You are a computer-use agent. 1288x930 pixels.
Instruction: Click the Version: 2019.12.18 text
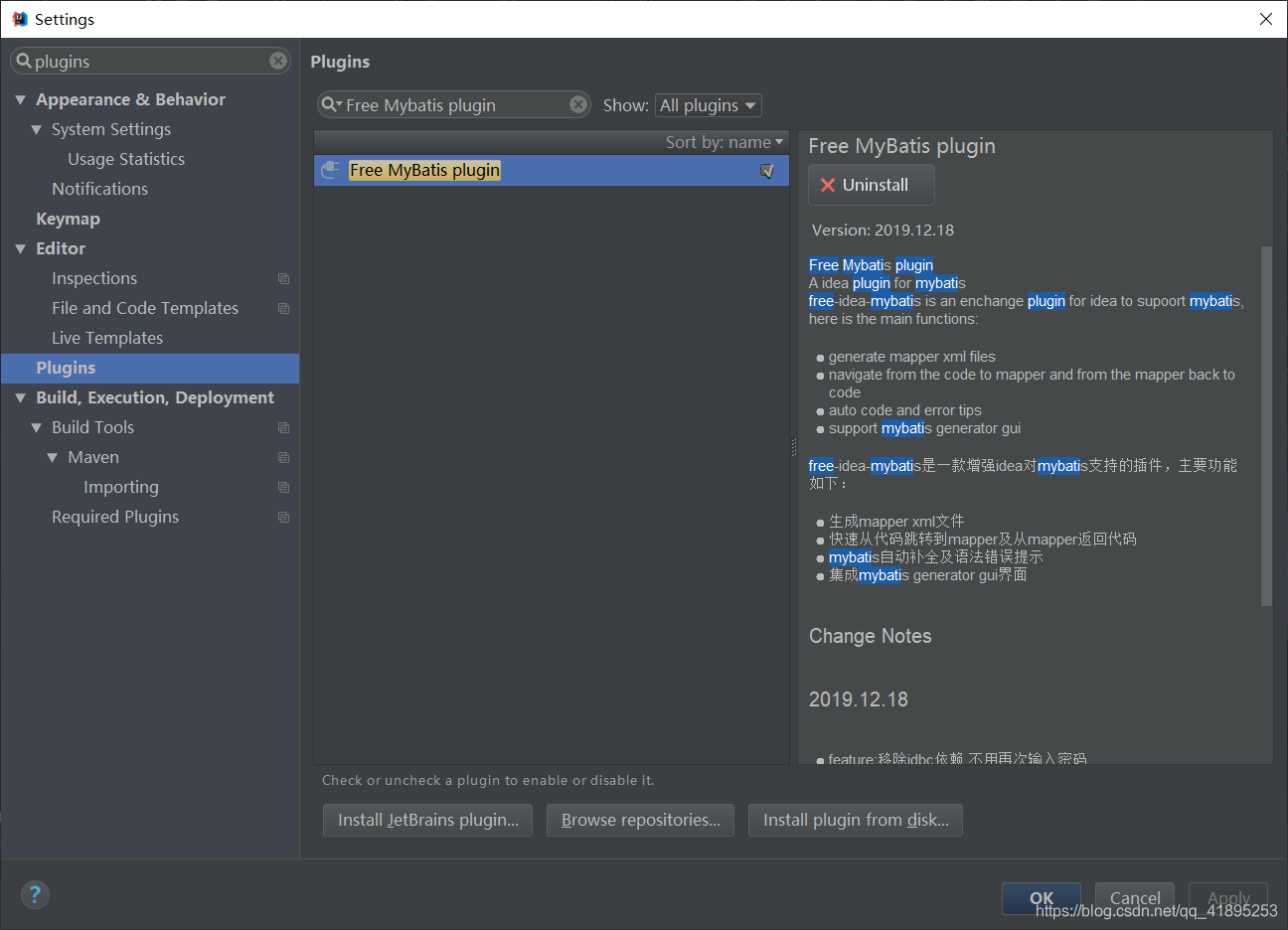click(x=883, y=230)
